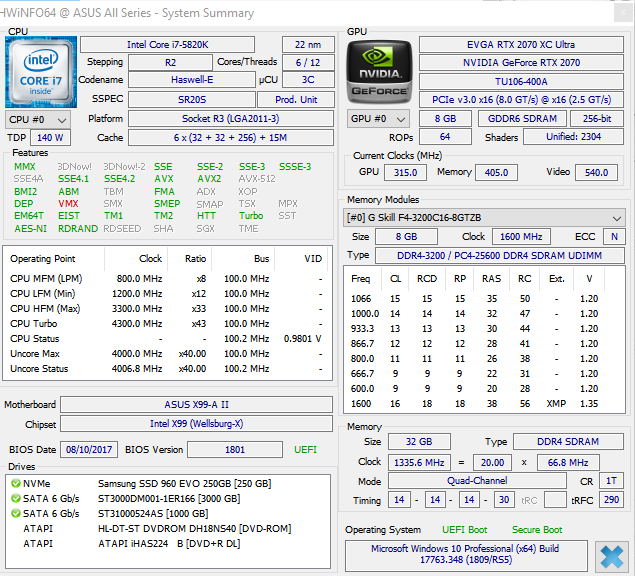Screen dimensions: 635x576
Task: Click the Operating Point column header
Action: [x=54, y=259]
